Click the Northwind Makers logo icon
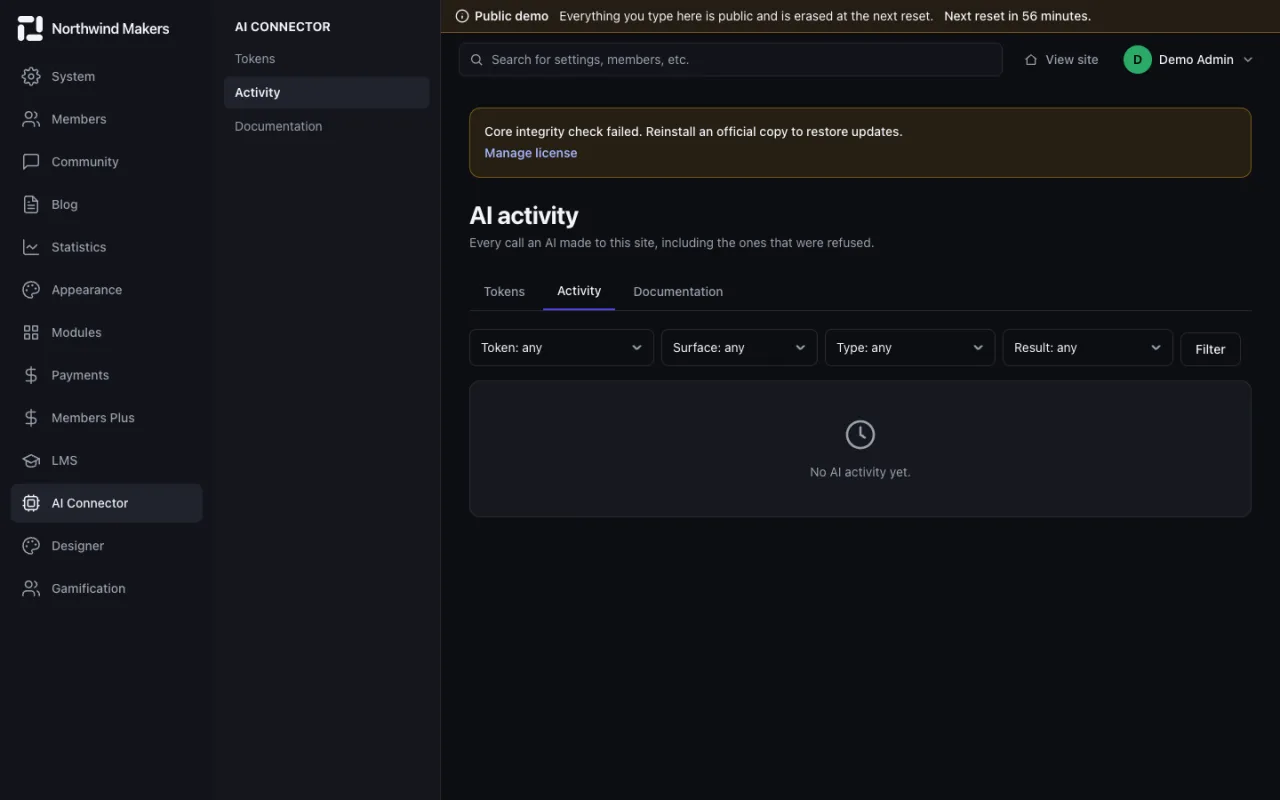This screenshot has height=800, width=1280. click(30, 28)
